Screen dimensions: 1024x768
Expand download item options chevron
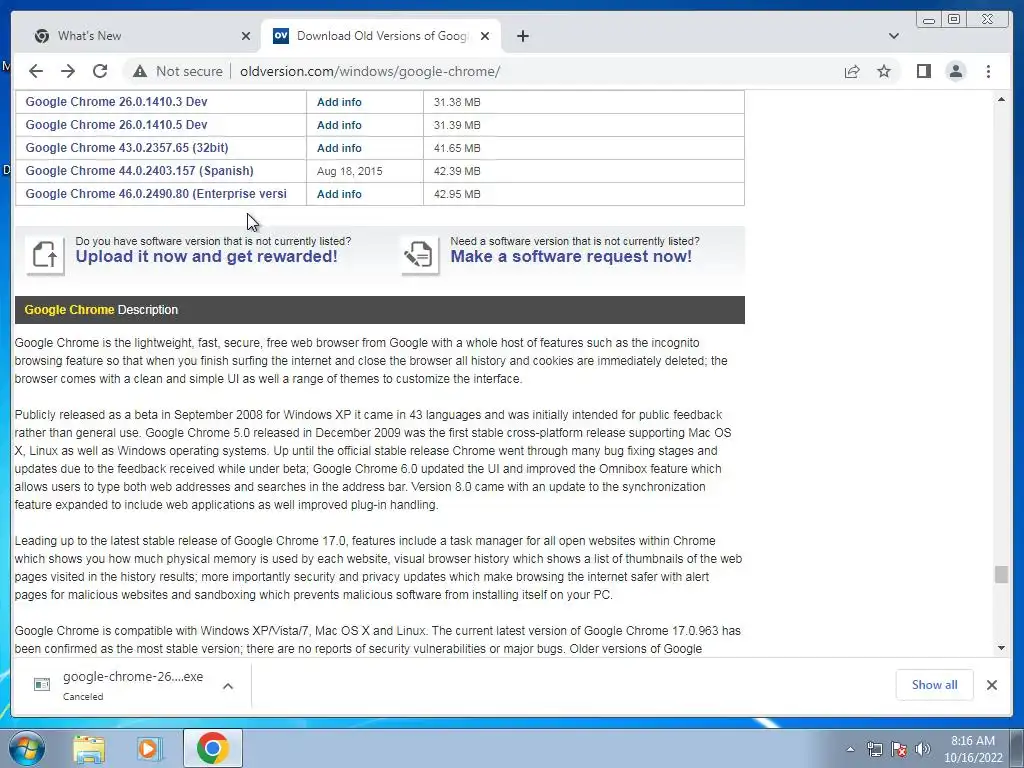click(228, 686)
